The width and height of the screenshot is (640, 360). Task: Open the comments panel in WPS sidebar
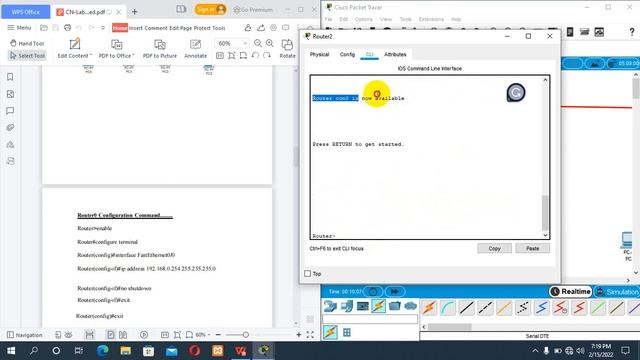pos(10,111)
